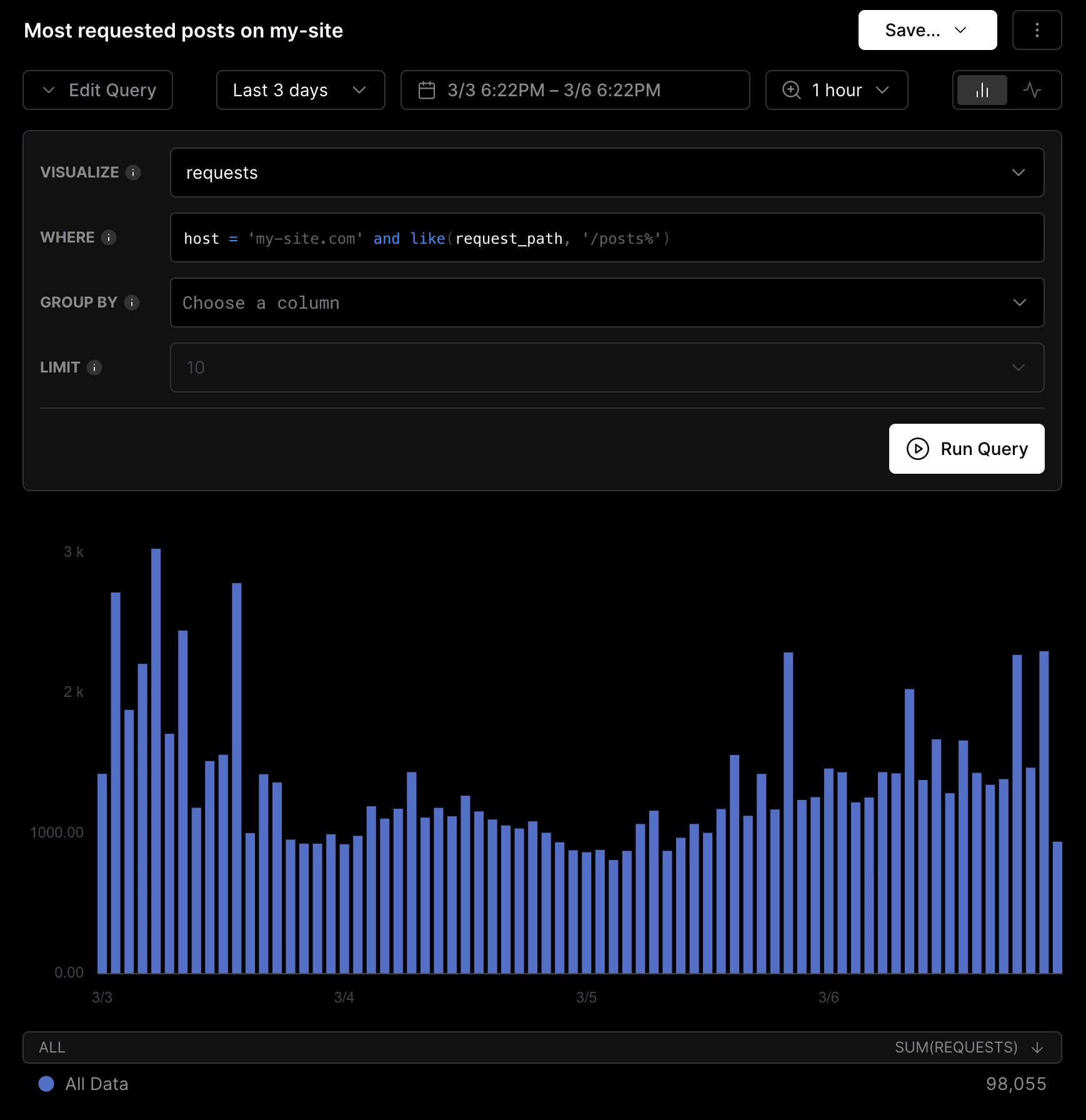Click the 3/3 6:22PM – 3/6 6:22PM date range
The image size is (1086, 1120).
554,90
